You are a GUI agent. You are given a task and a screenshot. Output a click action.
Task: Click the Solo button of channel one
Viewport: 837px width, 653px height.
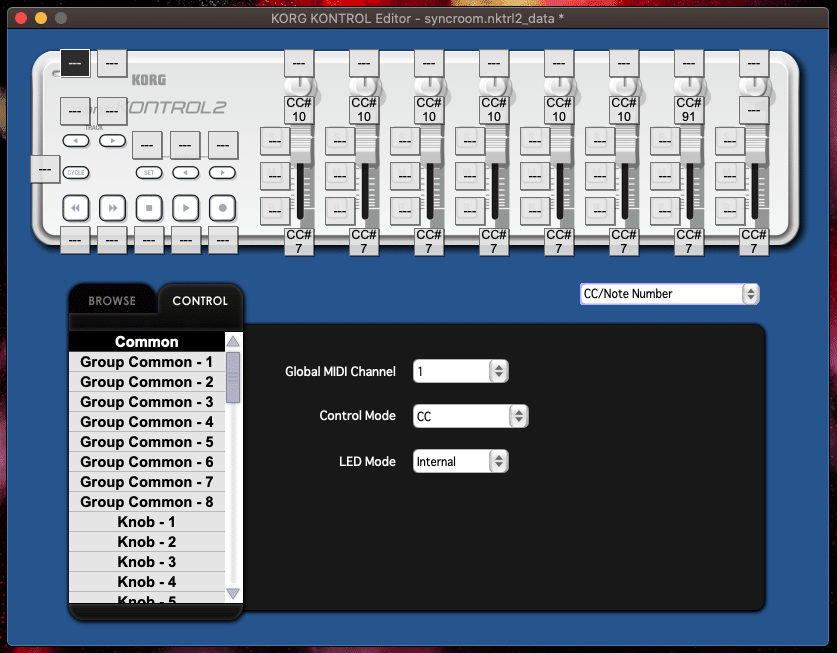(275, 141)
